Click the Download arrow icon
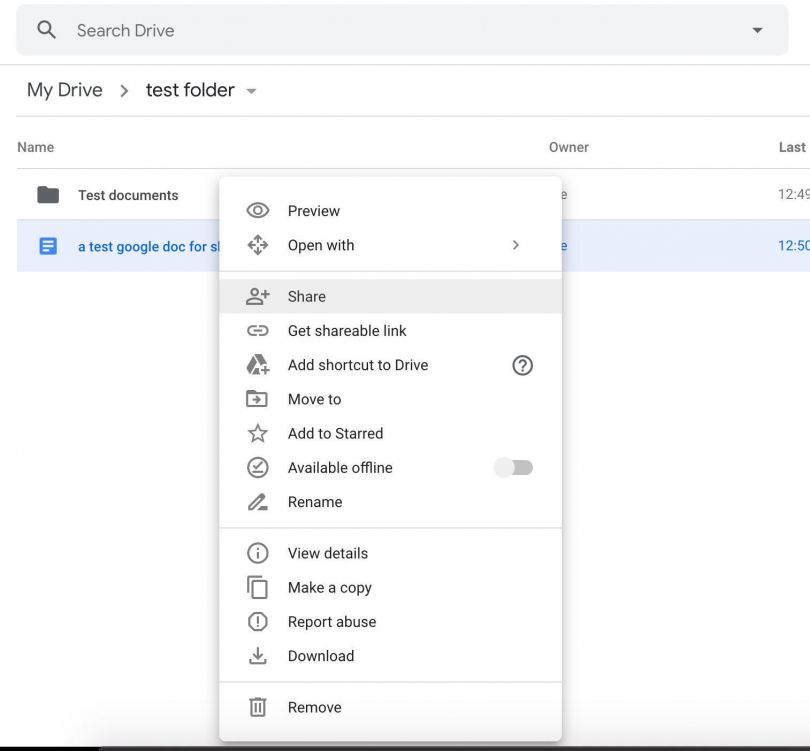The image size is (810, 751). click(258, 656)
